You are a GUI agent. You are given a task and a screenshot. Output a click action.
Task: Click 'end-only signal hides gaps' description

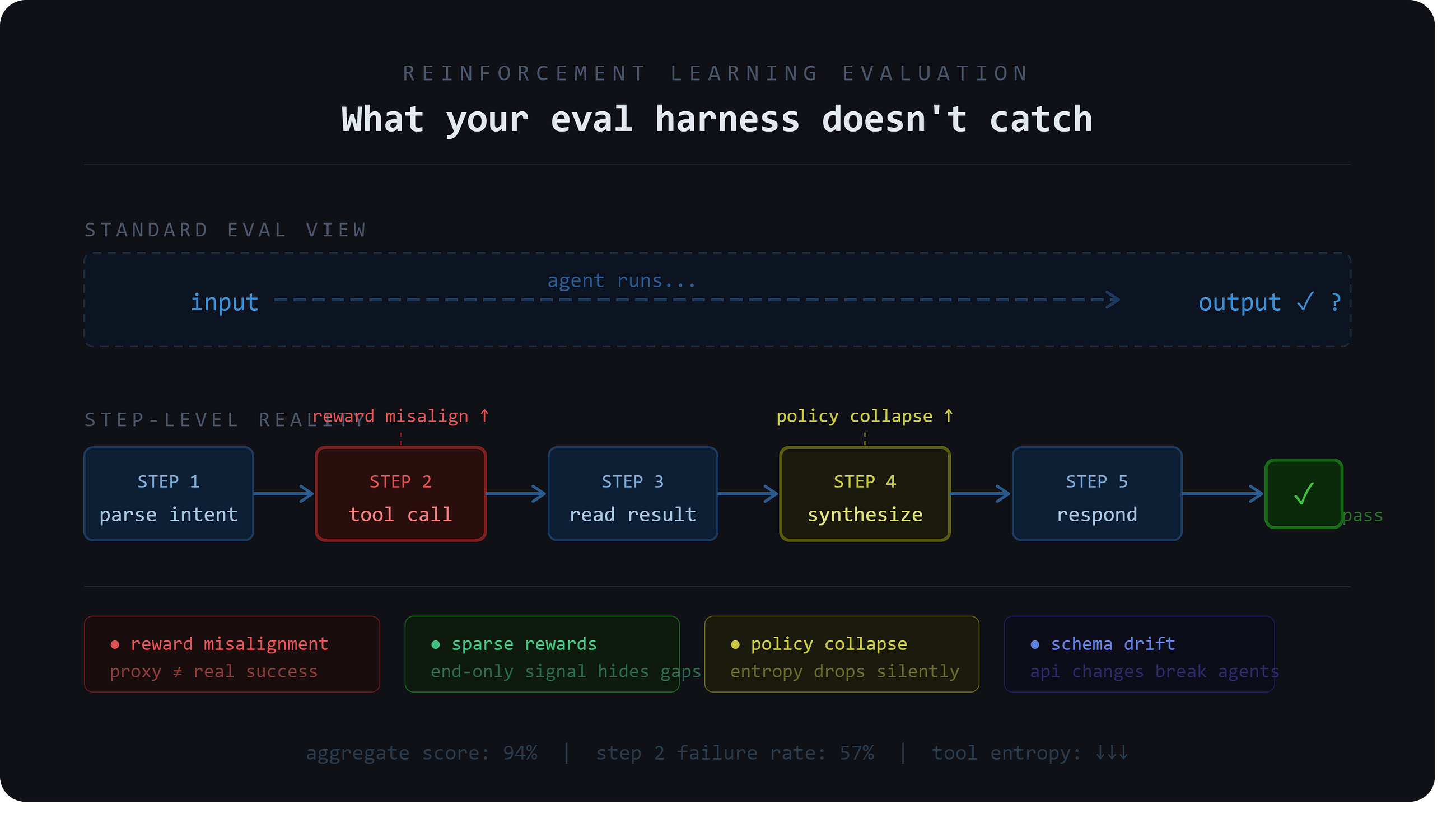566,671
